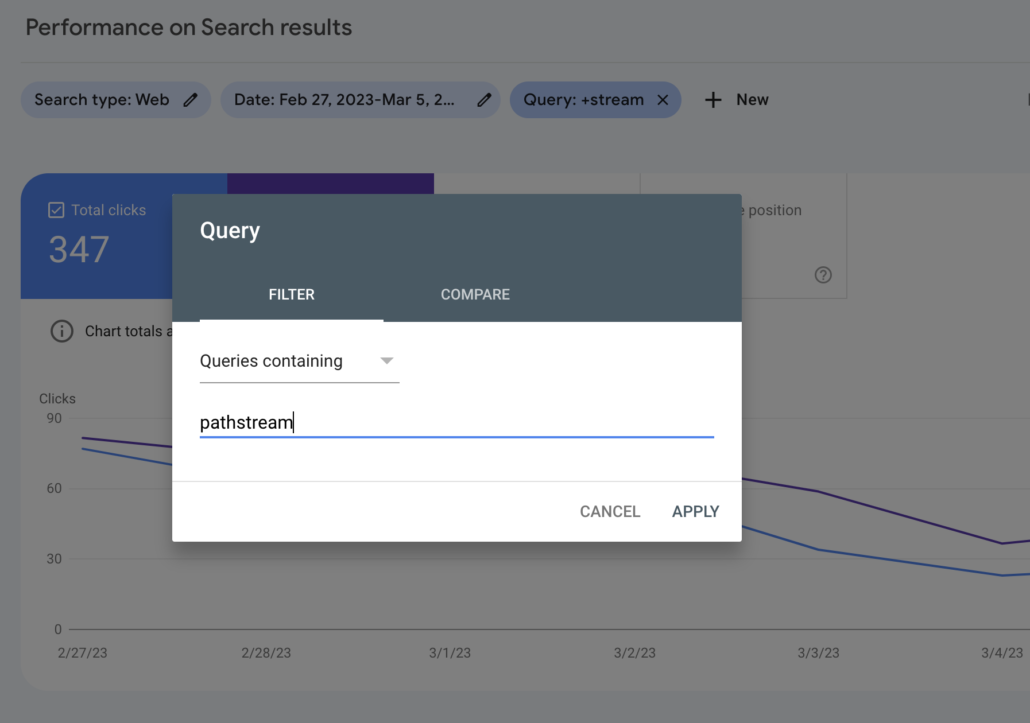
Task: Open the Search type: Web filter chip
Action: tap(101, 100)
